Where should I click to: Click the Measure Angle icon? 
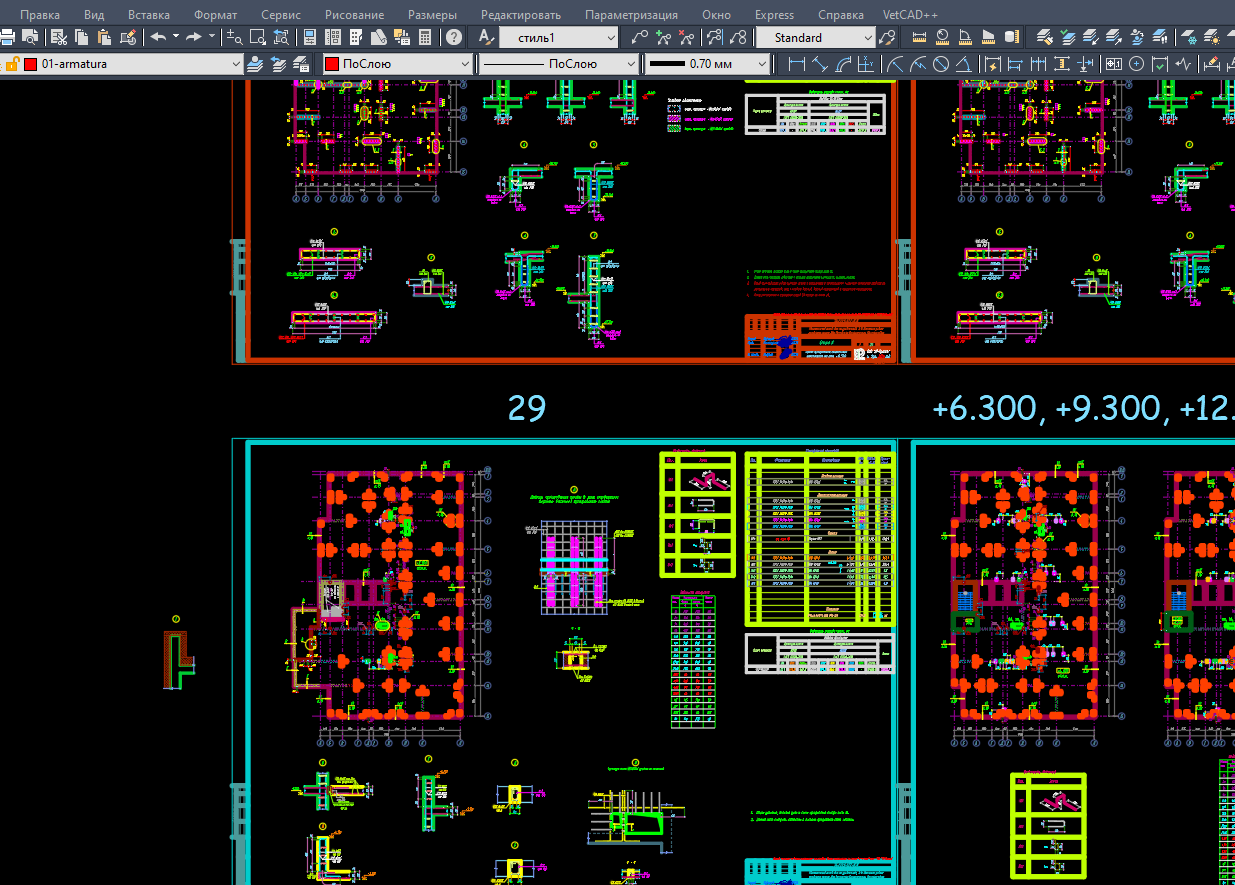click(x=966, y=37)
